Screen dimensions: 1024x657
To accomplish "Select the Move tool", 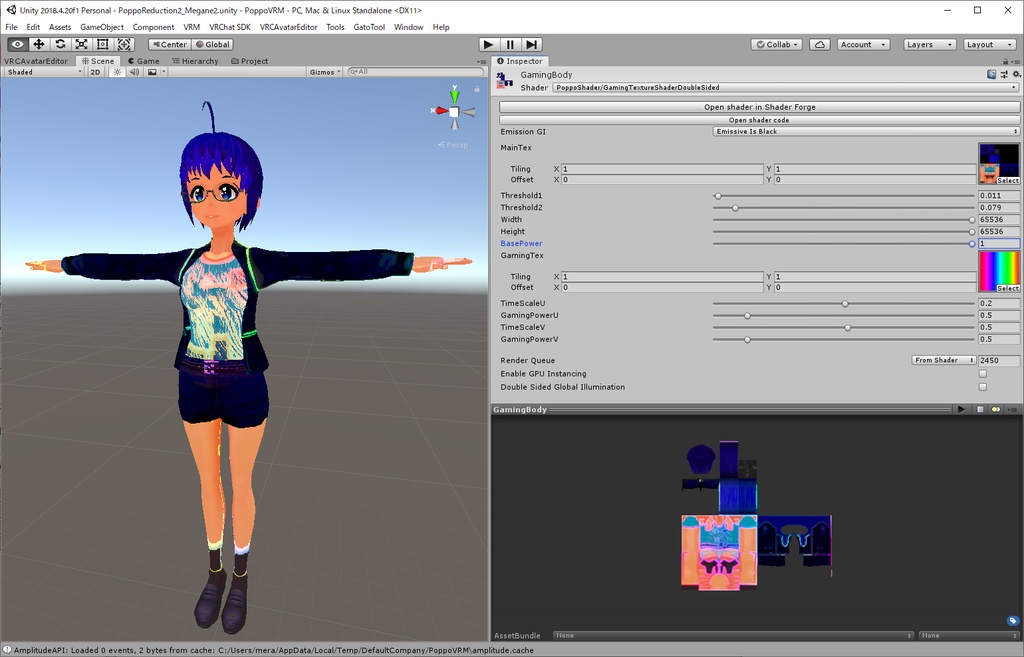I will point(39,44).
